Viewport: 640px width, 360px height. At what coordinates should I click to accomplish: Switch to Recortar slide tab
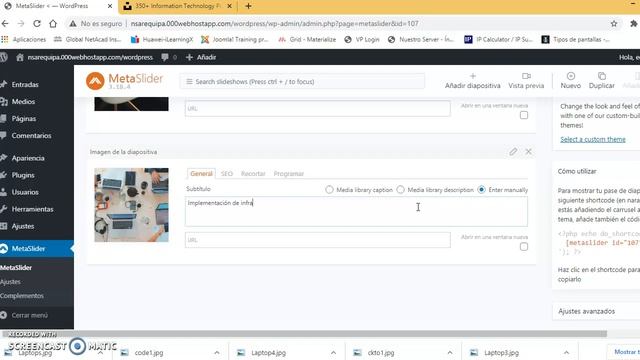tap(253, 173)
